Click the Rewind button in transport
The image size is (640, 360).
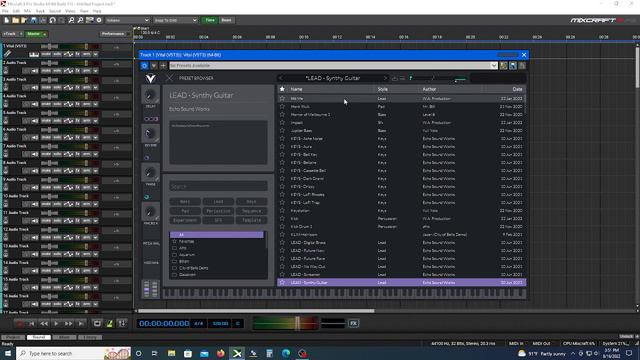[44, 324]
